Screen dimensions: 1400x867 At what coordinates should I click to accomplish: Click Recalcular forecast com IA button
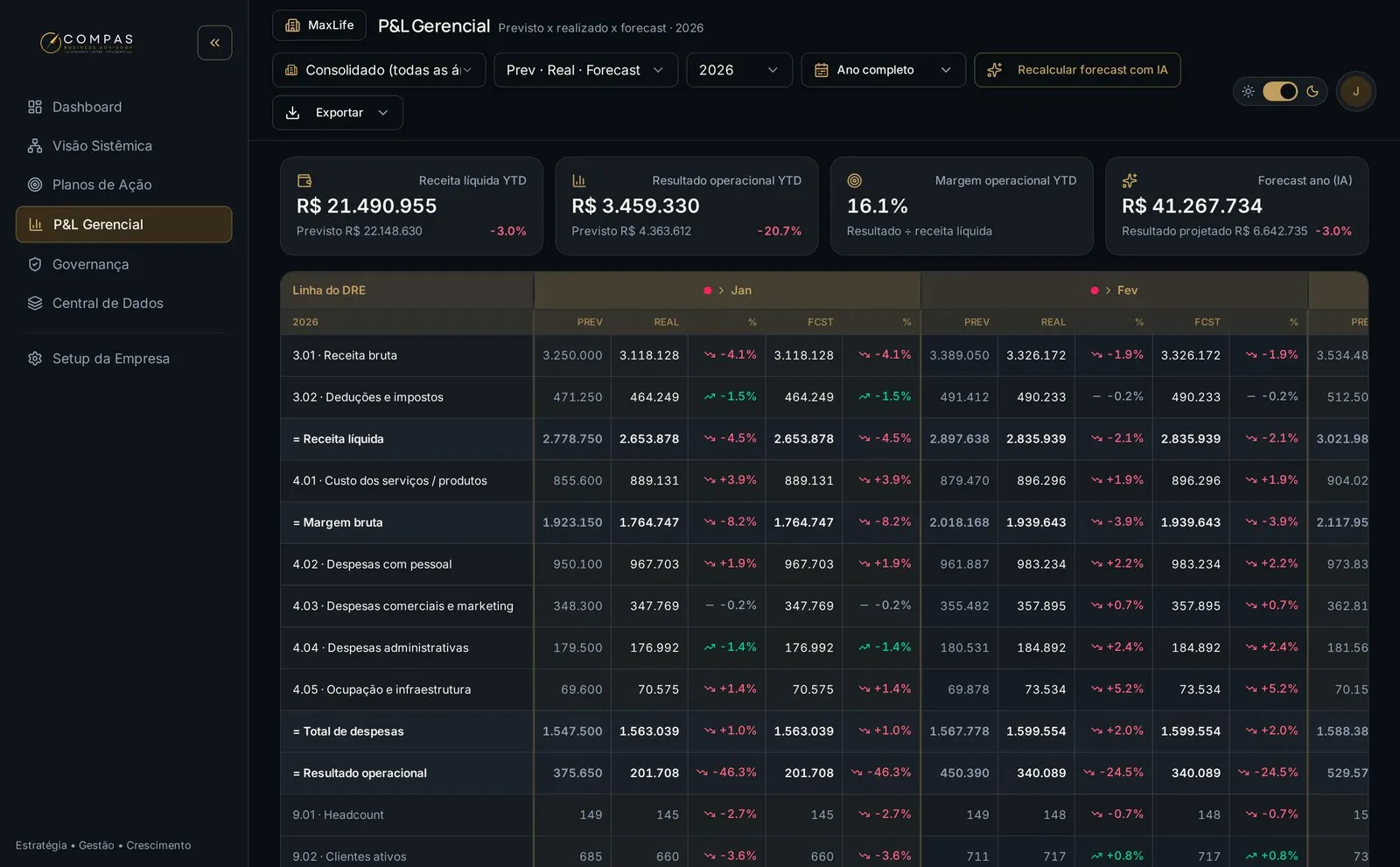pyautogui.click(x=1077, y=70)
